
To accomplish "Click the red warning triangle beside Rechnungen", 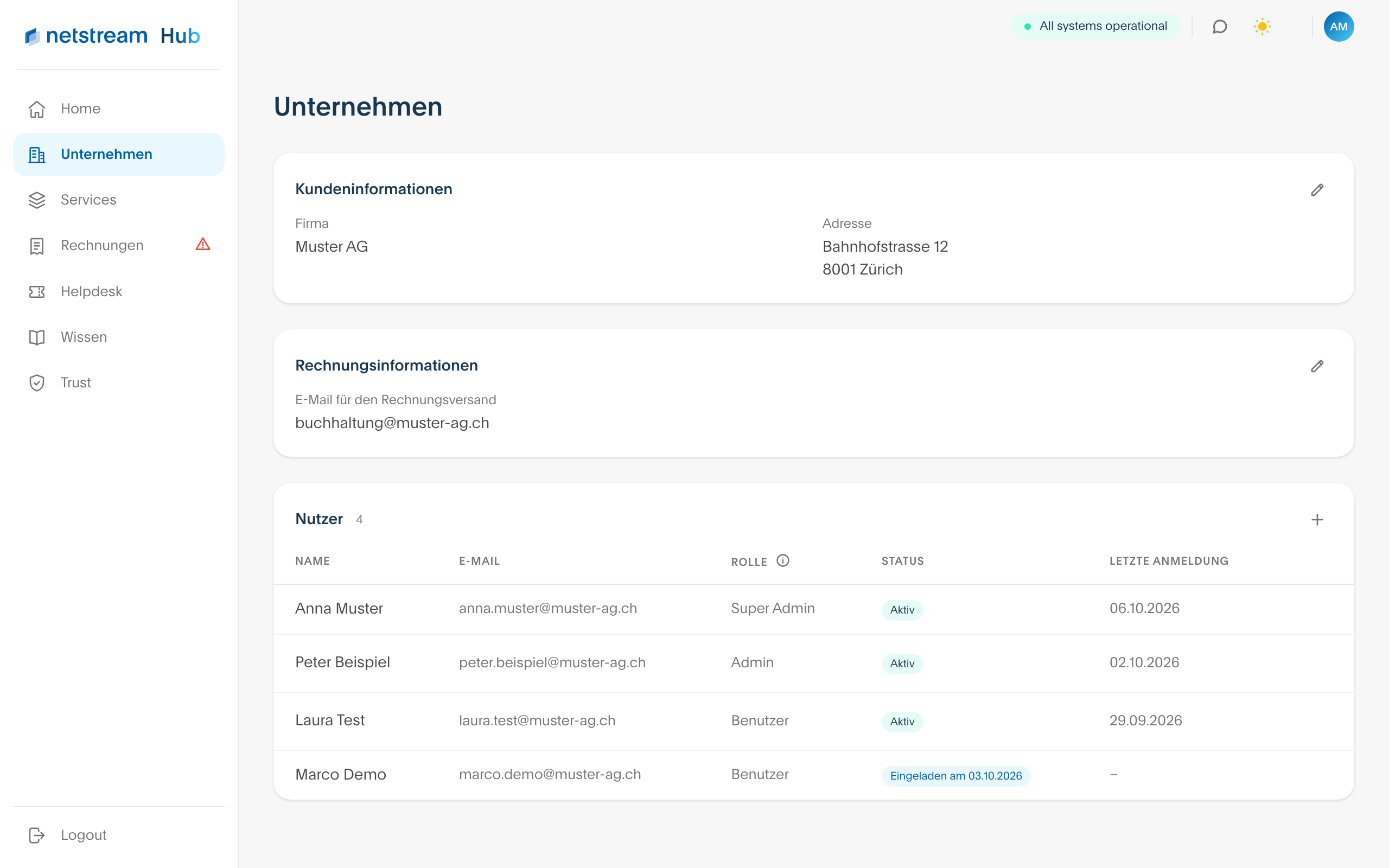I will [x=202, y=245].
